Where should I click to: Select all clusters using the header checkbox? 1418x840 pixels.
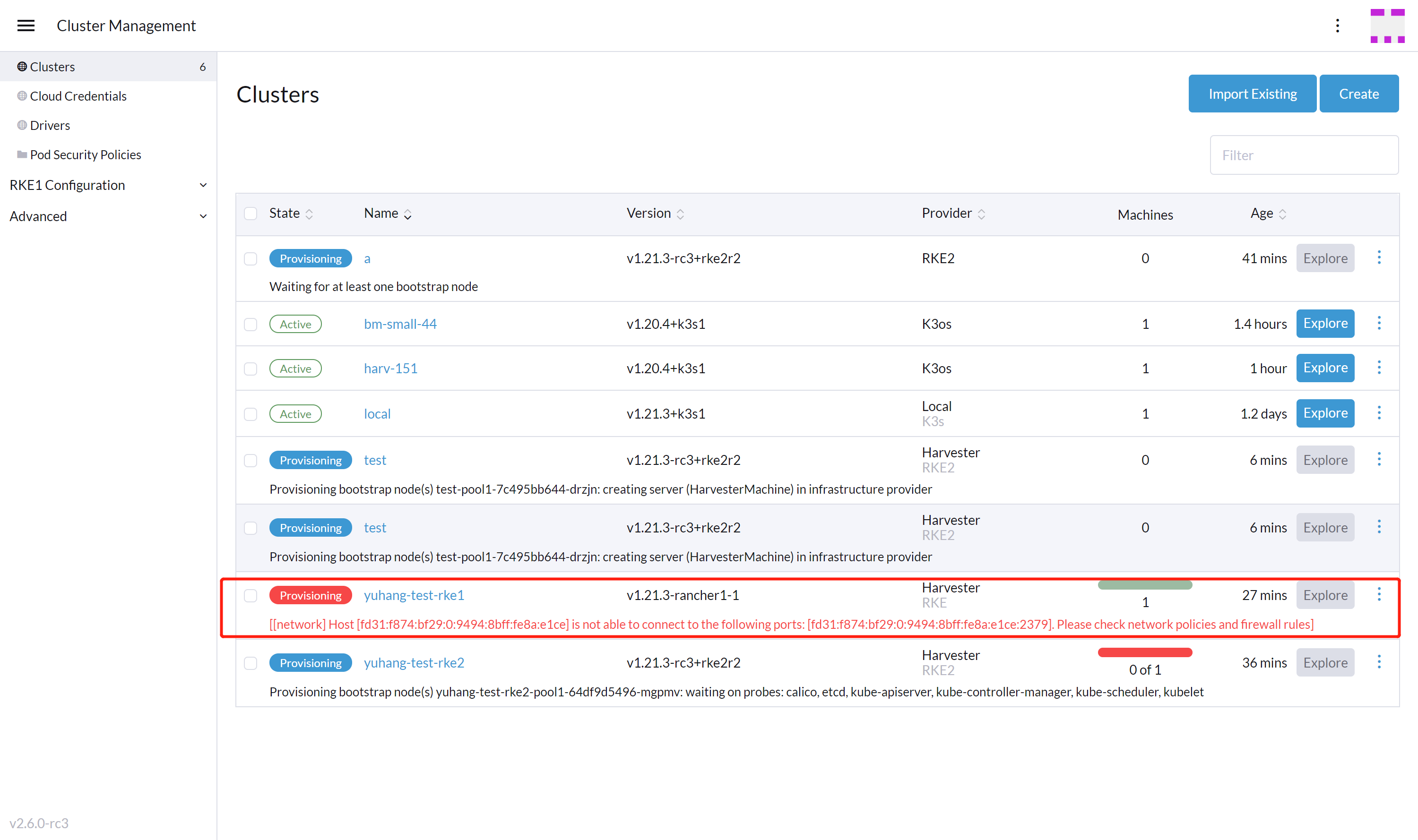(x=251, y=214)
